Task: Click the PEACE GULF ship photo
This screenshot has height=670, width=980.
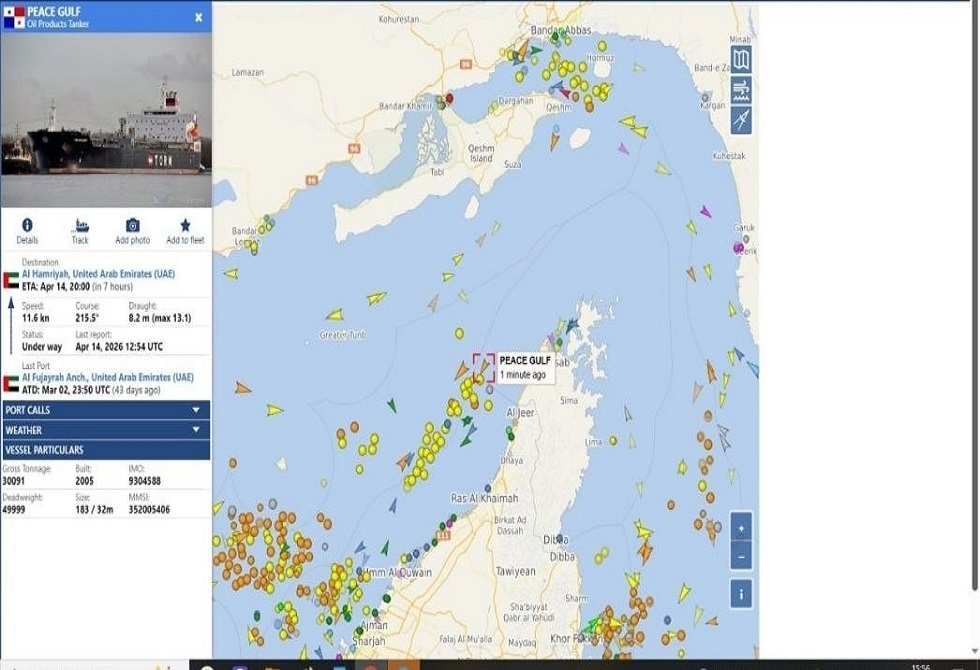Action: tap(105, 118)
